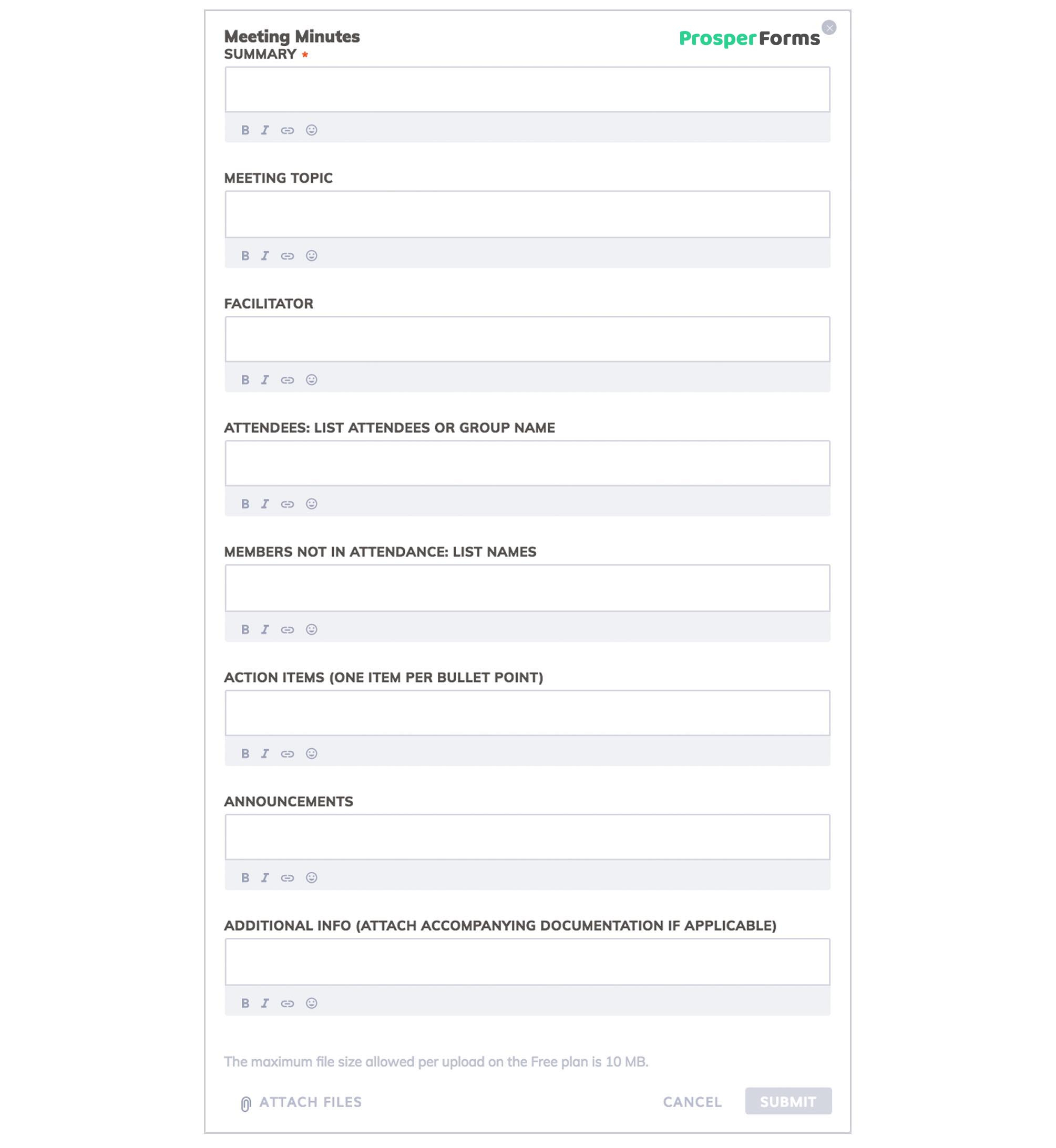Click the CANCEL button to discard form

coord(693,1102)
